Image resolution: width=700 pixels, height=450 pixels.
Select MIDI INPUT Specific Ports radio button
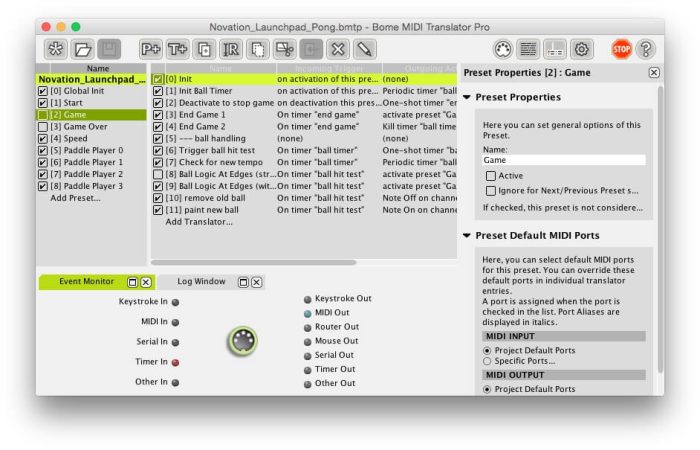pyautogui.click(x=487, y=361)
